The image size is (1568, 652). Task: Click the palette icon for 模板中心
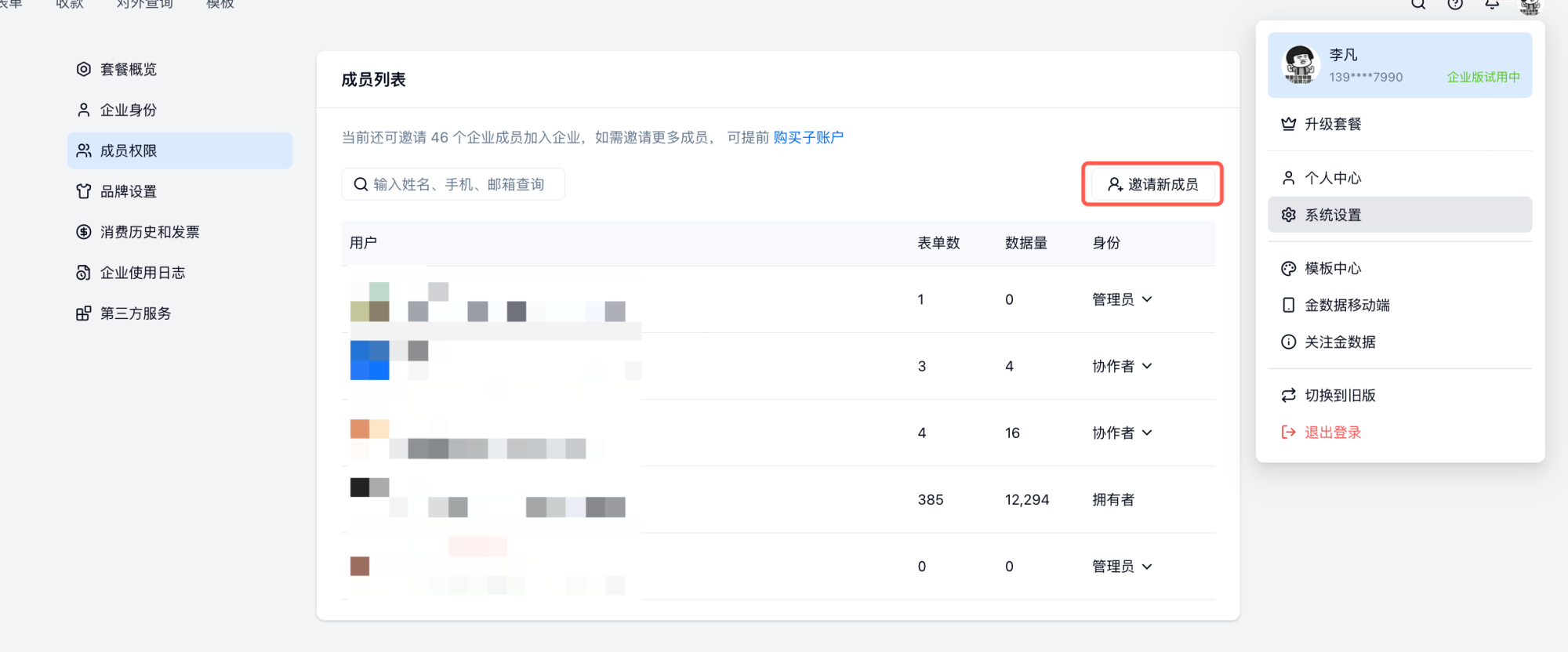click(1288, 269)
